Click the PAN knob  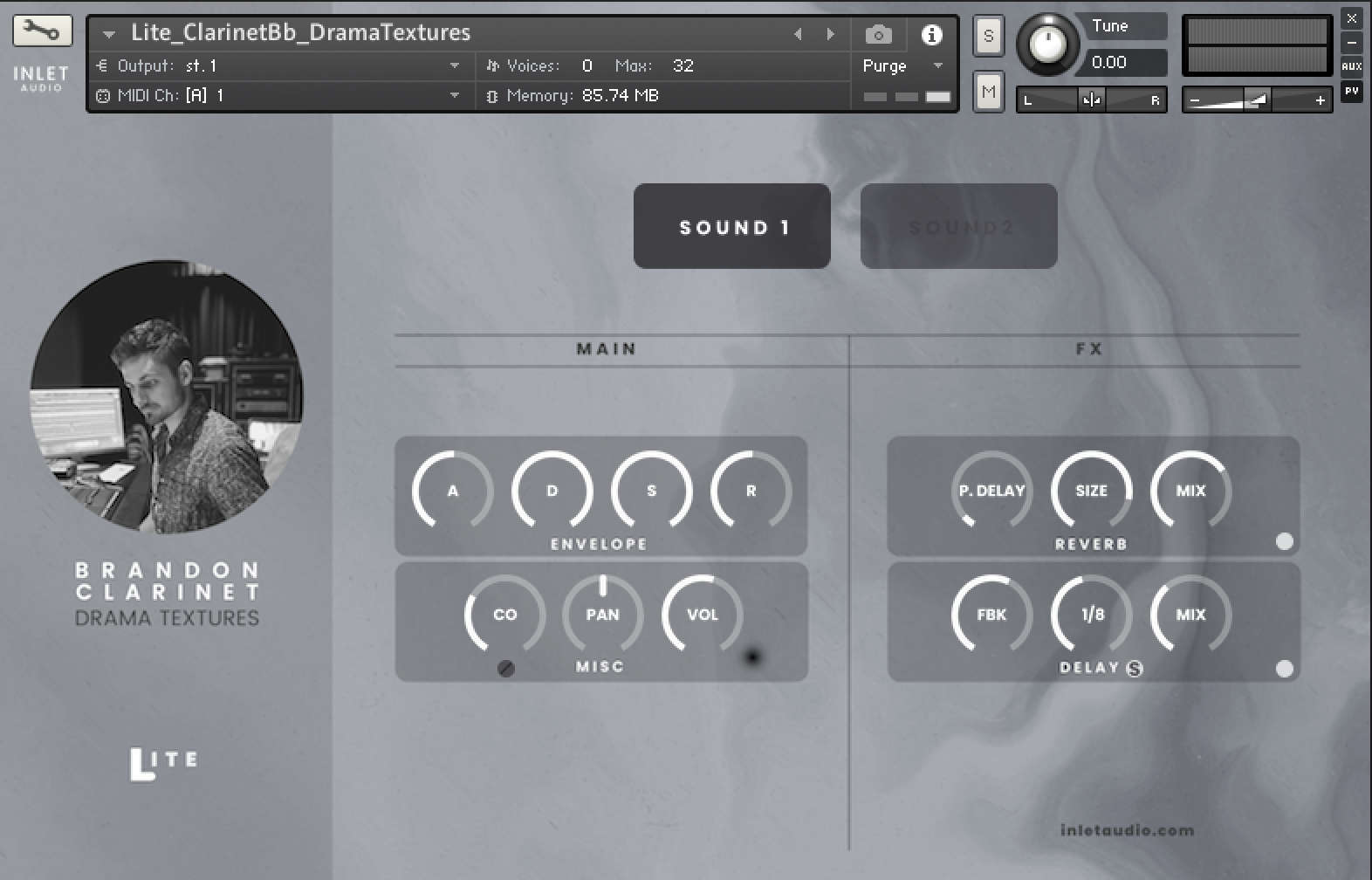[x=602, y=614]
